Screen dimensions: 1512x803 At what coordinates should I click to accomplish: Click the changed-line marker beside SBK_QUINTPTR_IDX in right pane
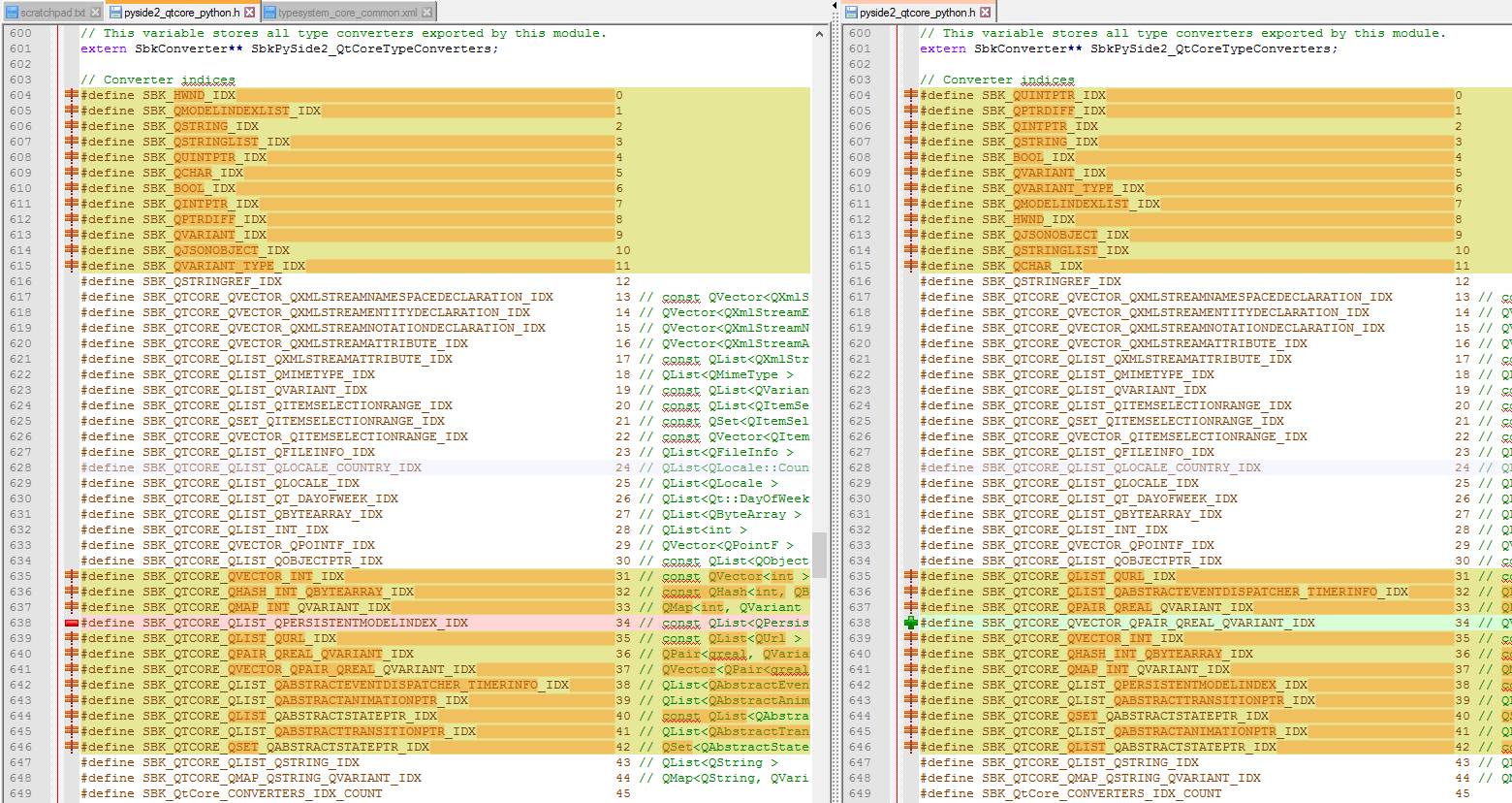(x=911, y=95)
